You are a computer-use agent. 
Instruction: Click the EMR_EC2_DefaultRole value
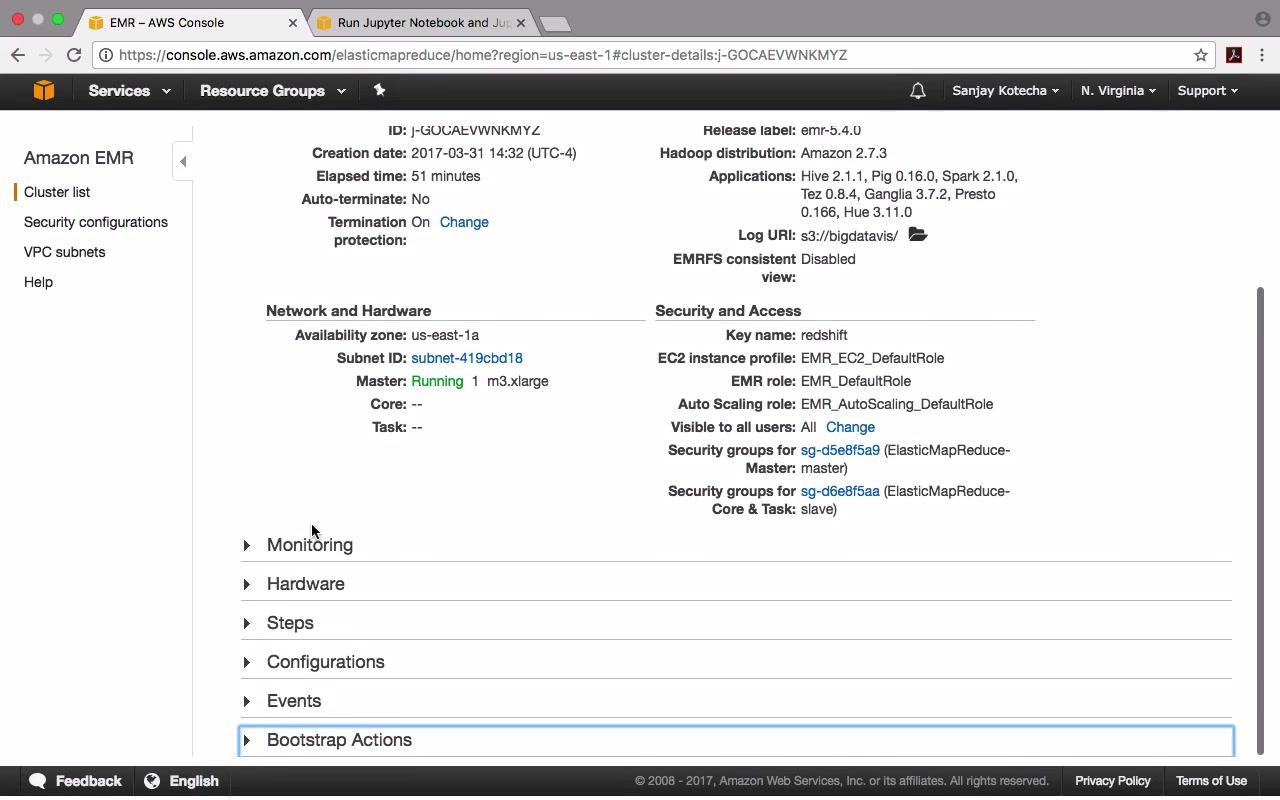(x=872, y=358)
